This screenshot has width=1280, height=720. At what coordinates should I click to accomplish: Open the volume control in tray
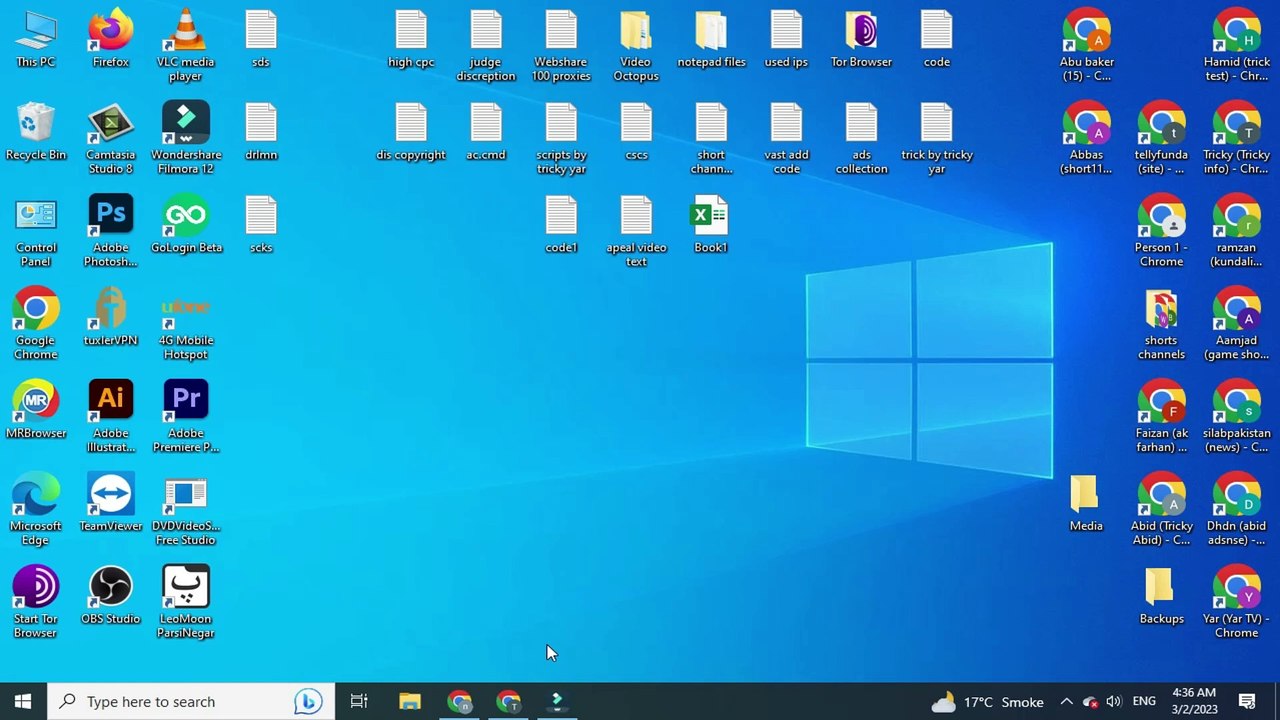coord(1114,702)
